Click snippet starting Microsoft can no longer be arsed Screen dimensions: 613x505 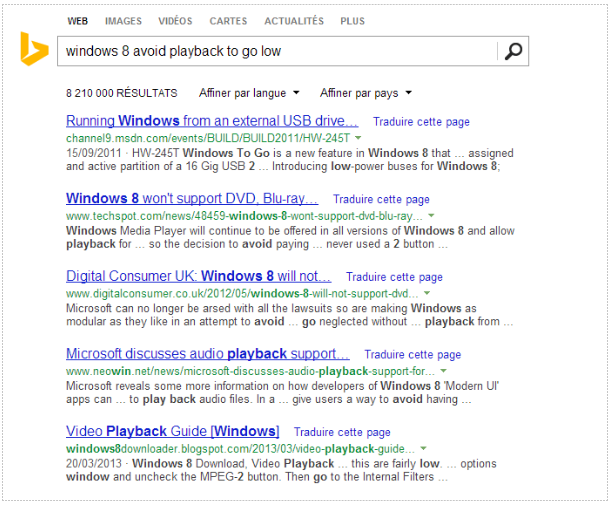pyautogui.click(x=289, y=315)
